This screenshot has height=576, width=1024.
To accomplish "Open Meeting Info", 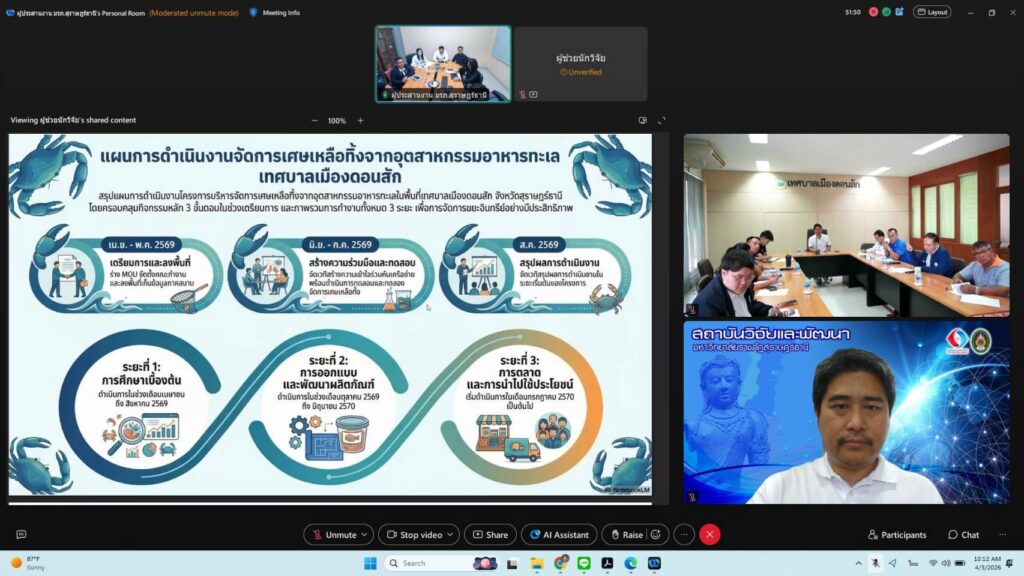I will coord(274,12).
